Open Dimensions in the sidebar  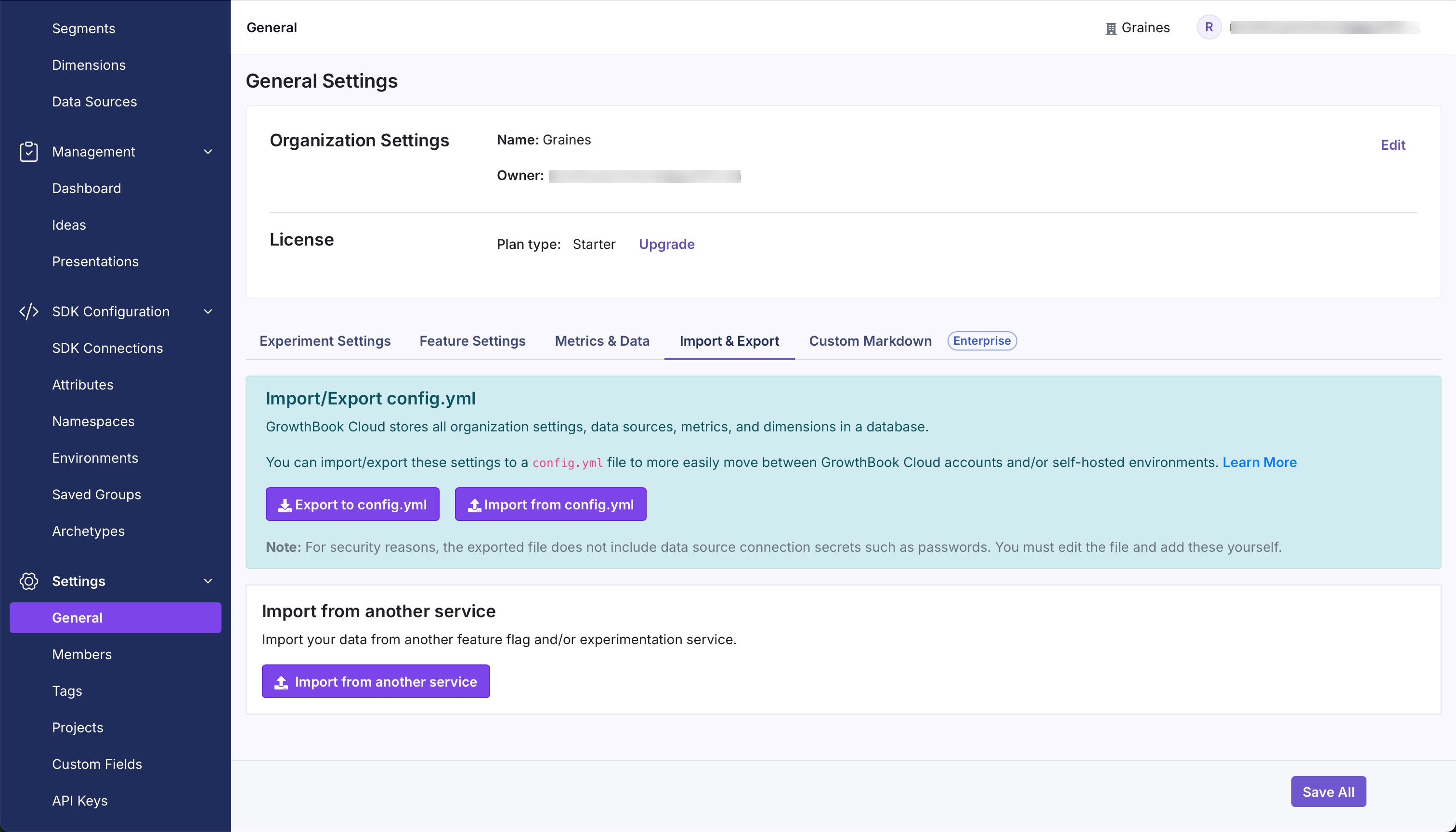[89, 65]
